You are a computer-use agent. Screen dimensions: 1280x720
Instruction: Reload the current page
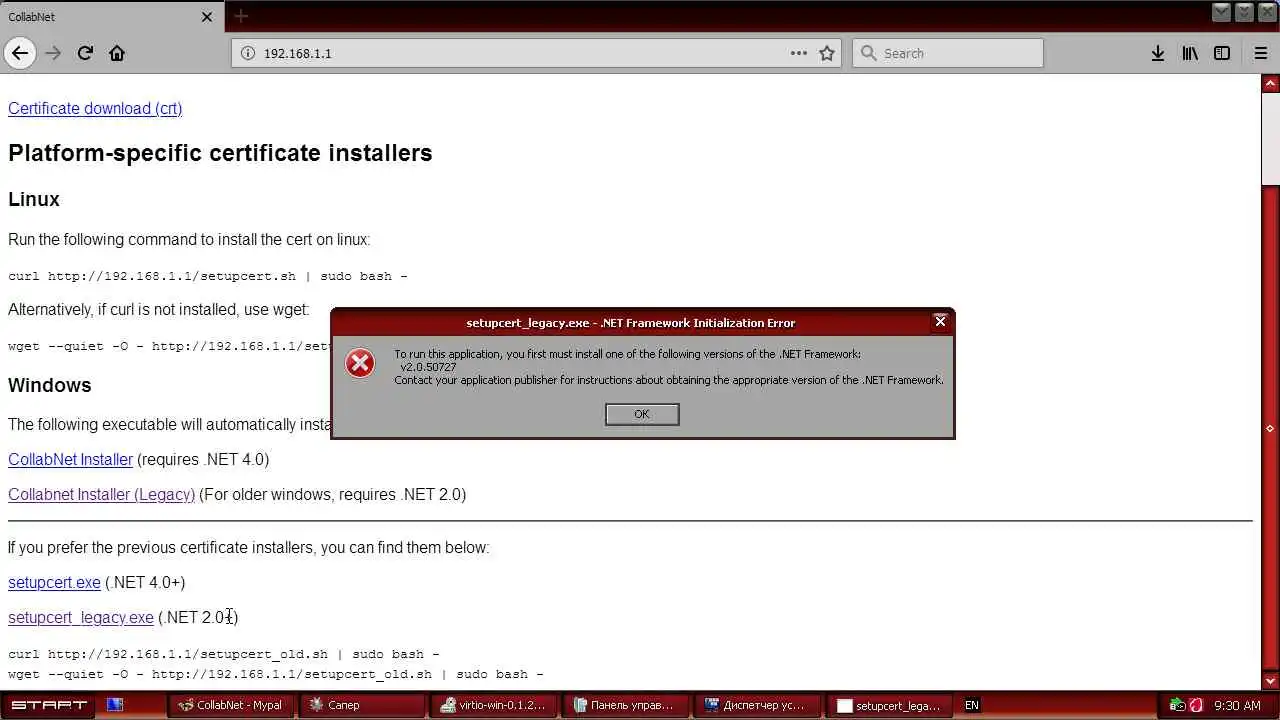85,53
